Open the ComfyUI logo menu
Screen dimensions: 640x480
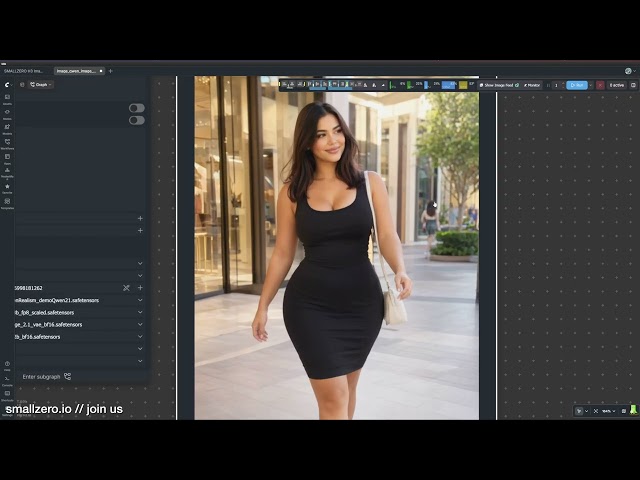(7, 85)
